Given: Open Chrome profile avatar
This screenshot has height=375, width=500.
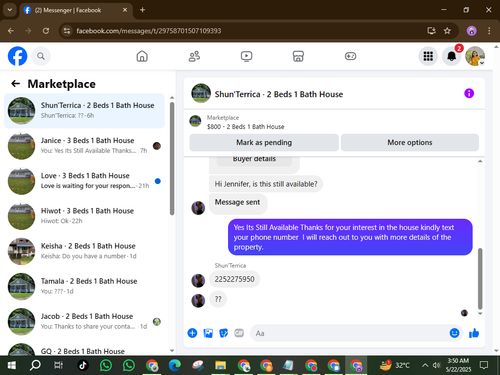Looking at the screenshot, I should (x=471, y=31).
